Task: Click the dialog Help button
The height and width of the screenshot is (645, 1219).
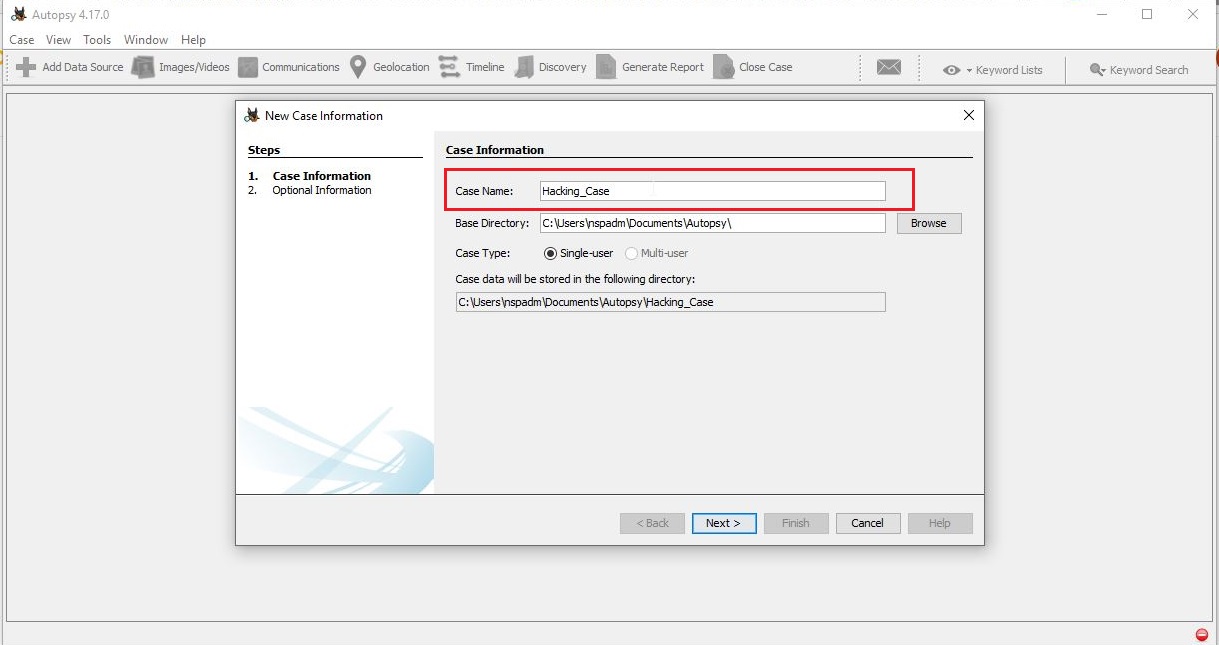Action: coord(939,523)
